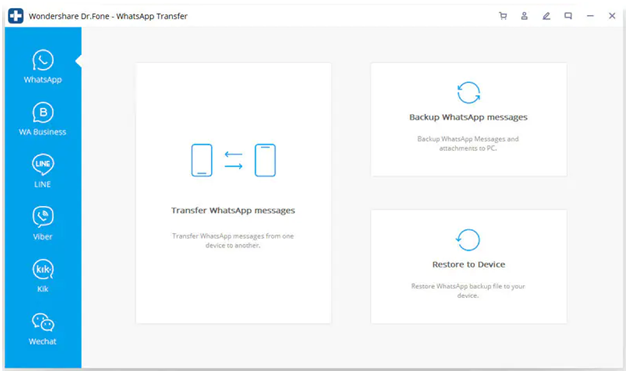Click 'Backup WhatsApp Messages and attachments to PC' text
Viewport: 628px width, 374px height.
tap(468, 143)
